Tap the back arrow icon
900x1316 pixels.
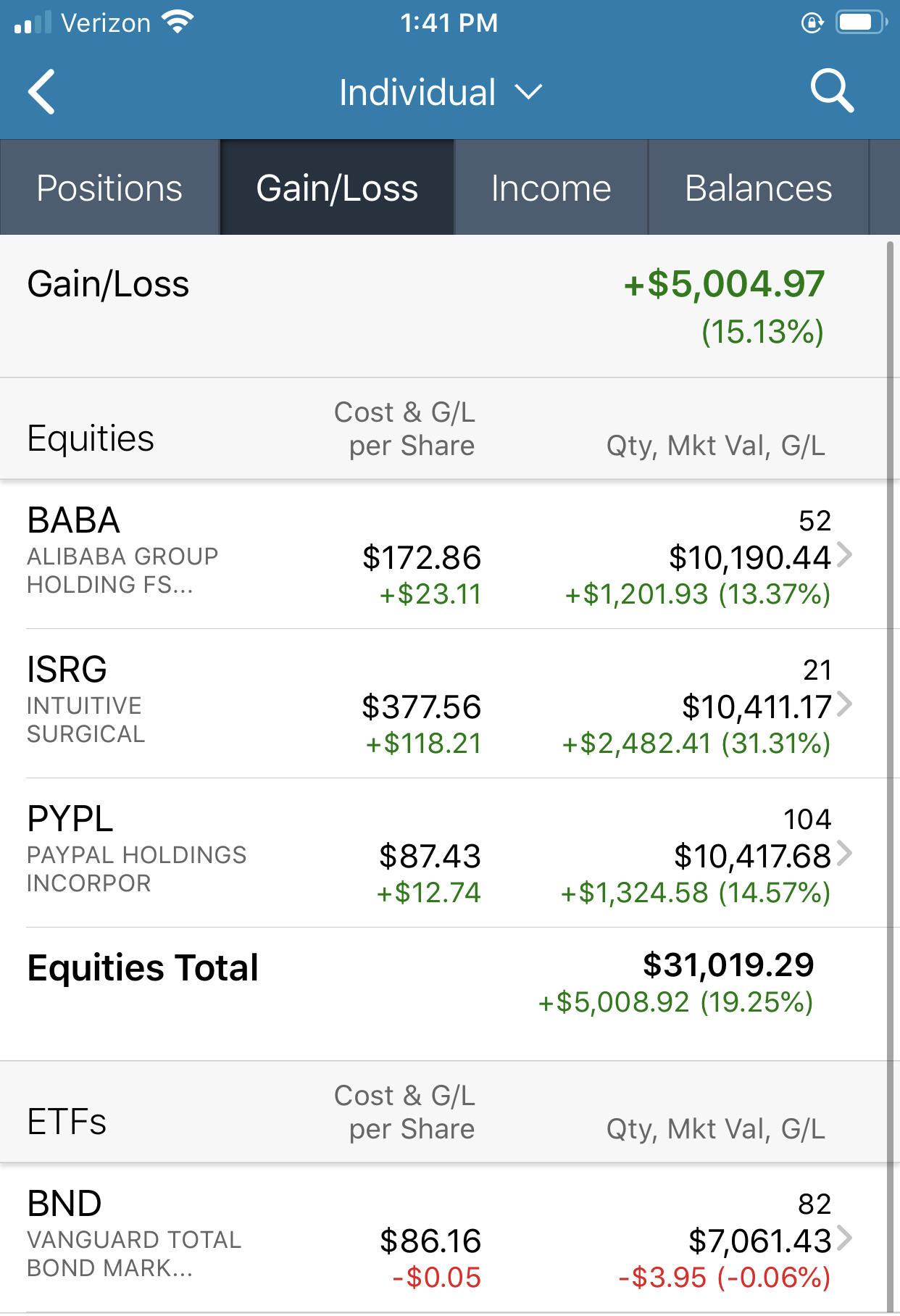point(42,92)
